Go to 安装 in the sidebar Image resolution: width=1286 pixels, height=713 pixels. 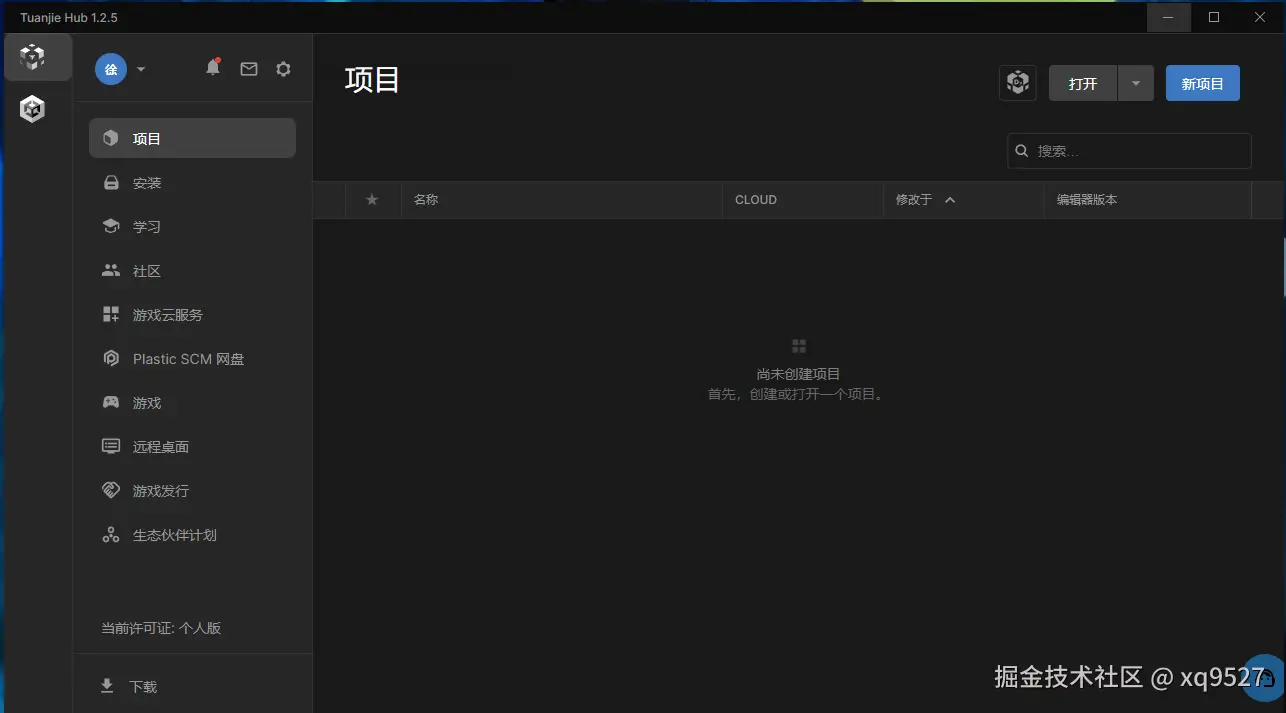pos(192,183)
